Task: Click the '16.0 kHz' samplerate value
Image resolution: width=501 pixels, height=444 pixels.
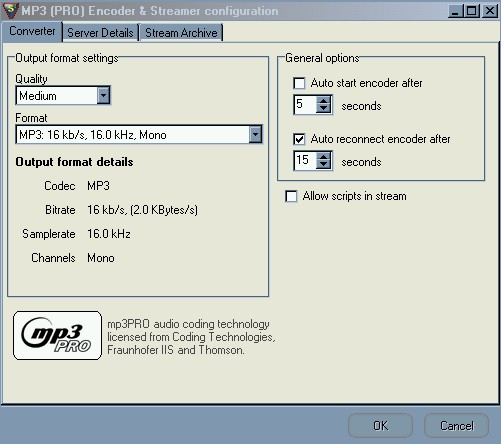Action: click(109, 234)
